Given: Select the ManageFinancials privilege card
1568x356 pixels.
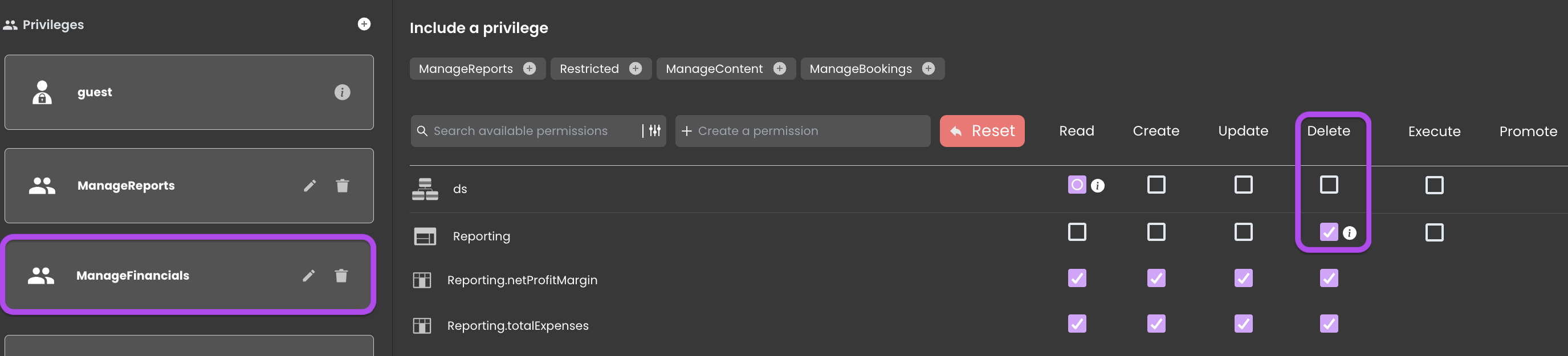Looking at the screenshot, I should tap(189, 275).
